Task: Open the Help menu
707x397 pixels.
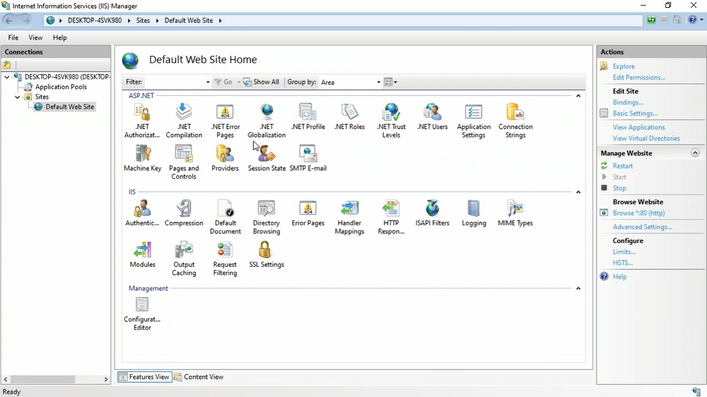Action: tap(60, 37)
